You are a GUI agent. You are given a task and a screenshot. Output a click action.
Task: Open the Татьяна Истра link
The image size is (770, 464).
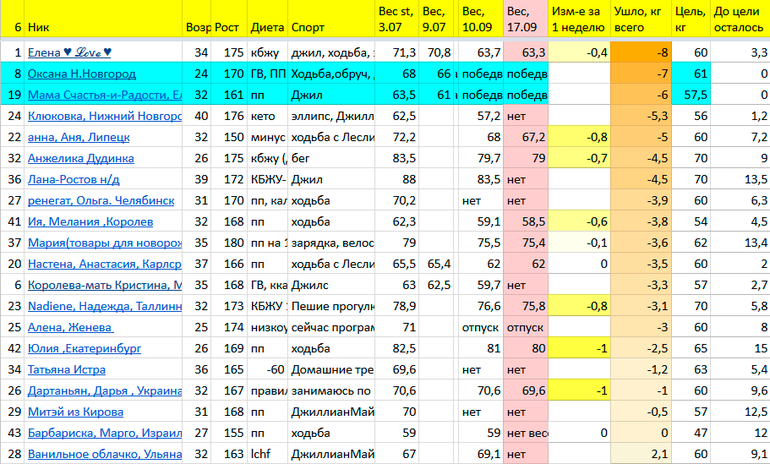[68, 369]
